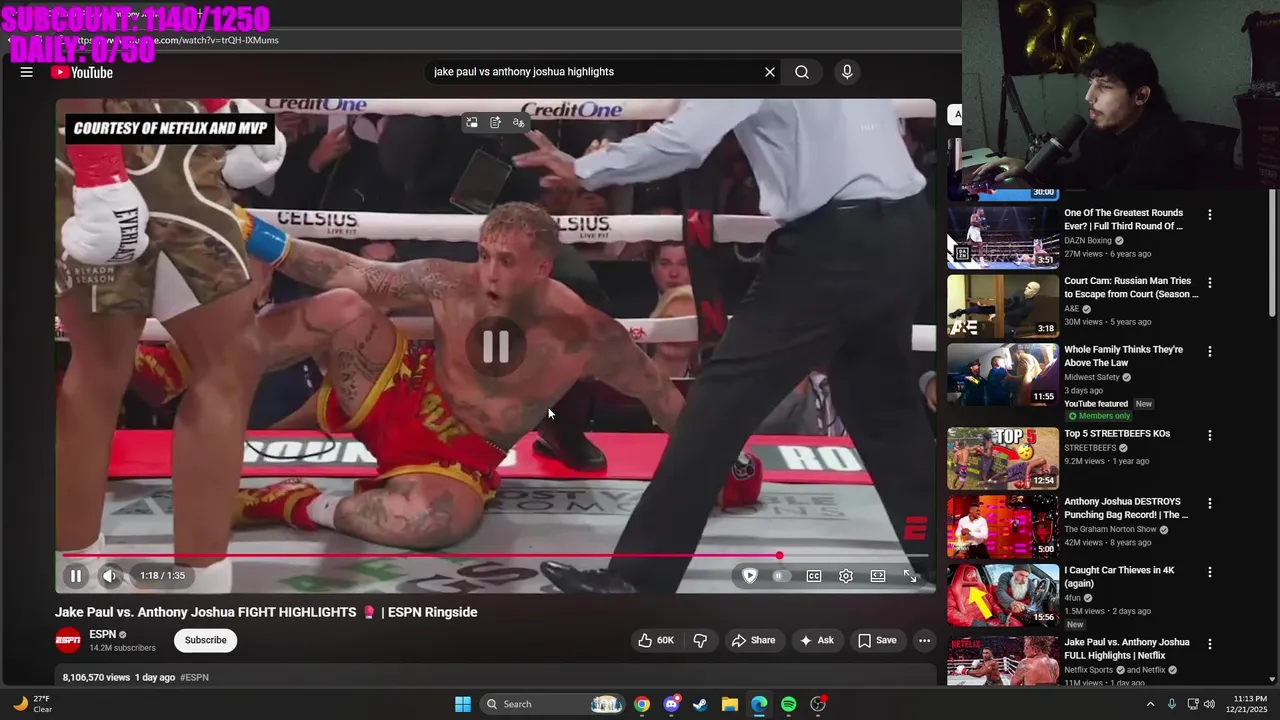The image size is (1280, 720).
Task: Open video settings gear in the player
Action: coord(846,576)
